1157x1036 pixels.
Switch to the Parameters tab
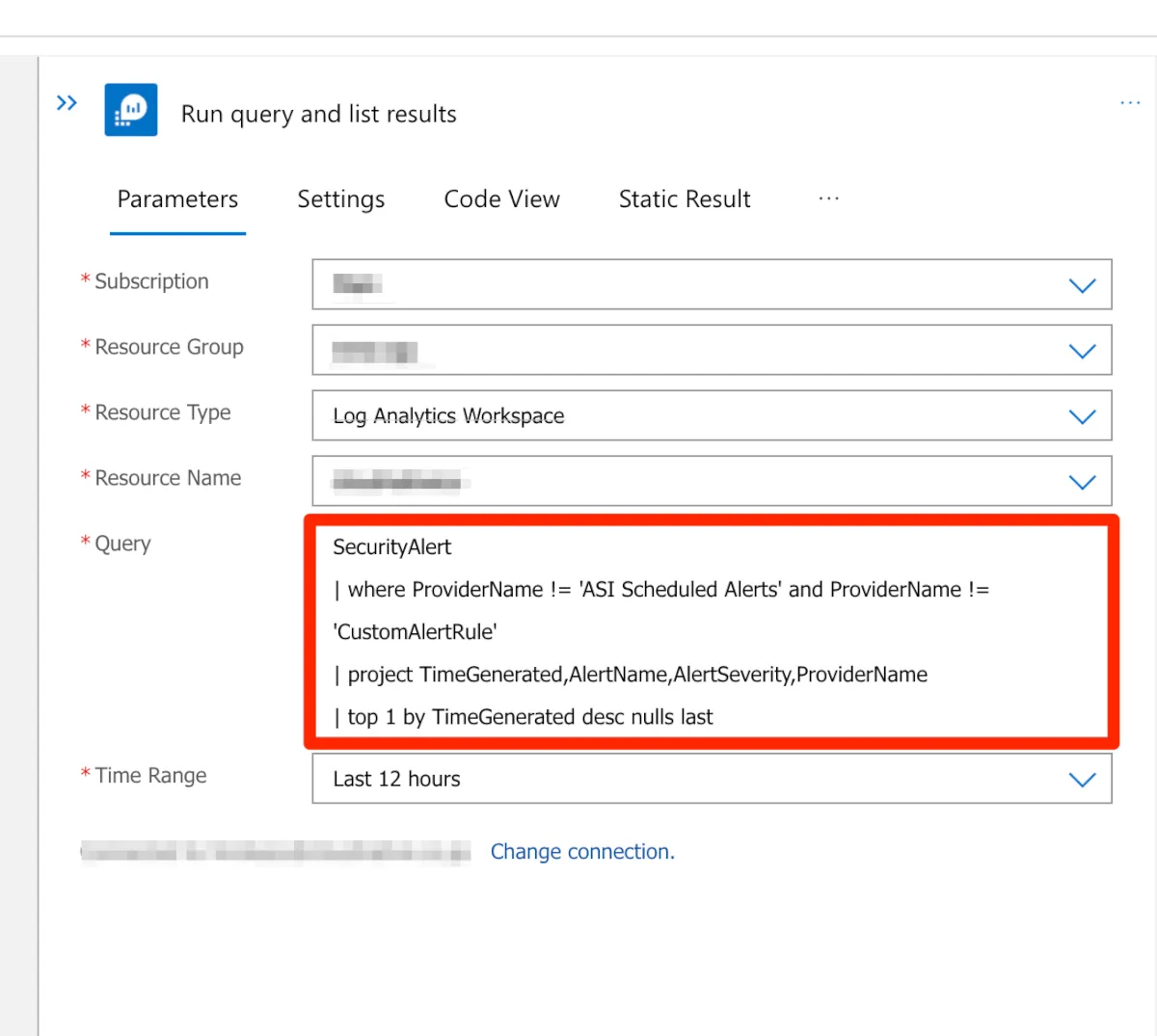click(177, 199)
